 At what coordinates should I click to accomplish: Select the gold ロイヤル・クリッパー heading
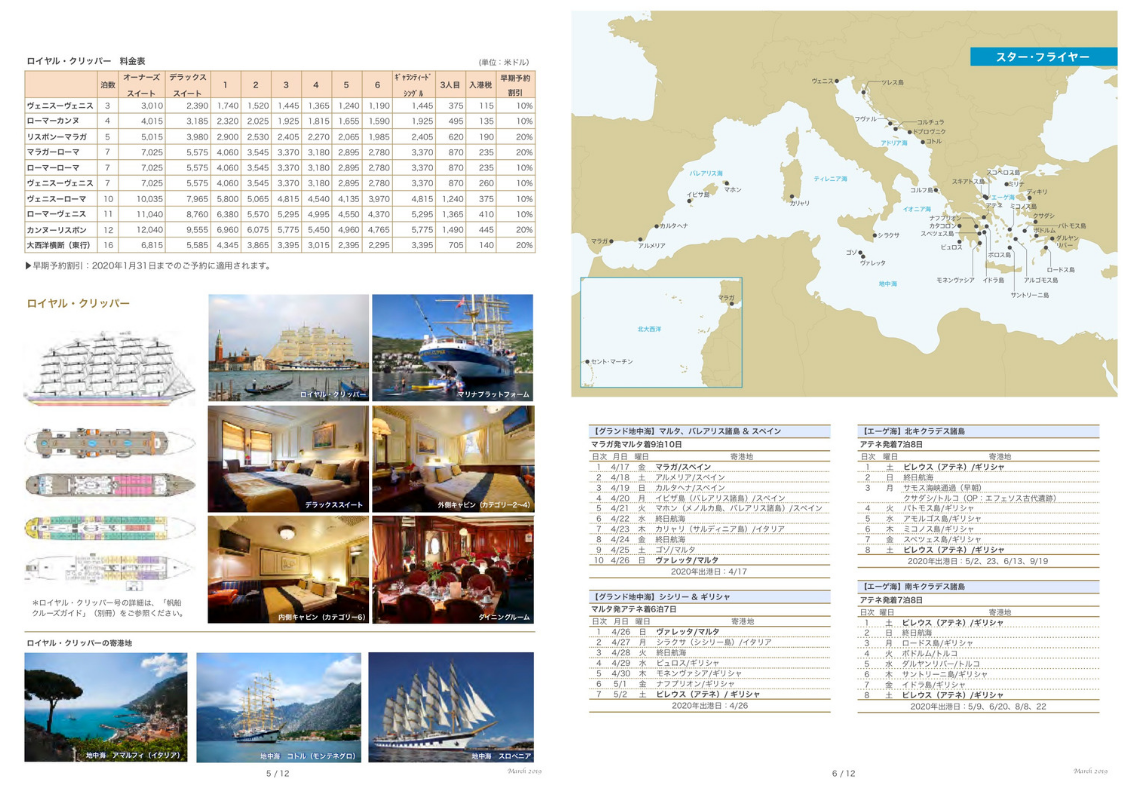(78, 304)
